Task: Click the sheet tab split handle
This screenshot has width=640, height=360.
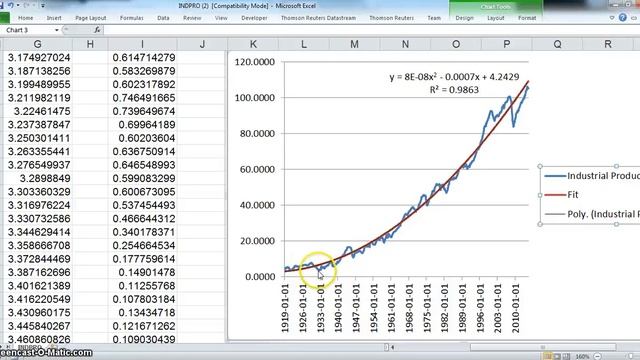Action: 386,347
